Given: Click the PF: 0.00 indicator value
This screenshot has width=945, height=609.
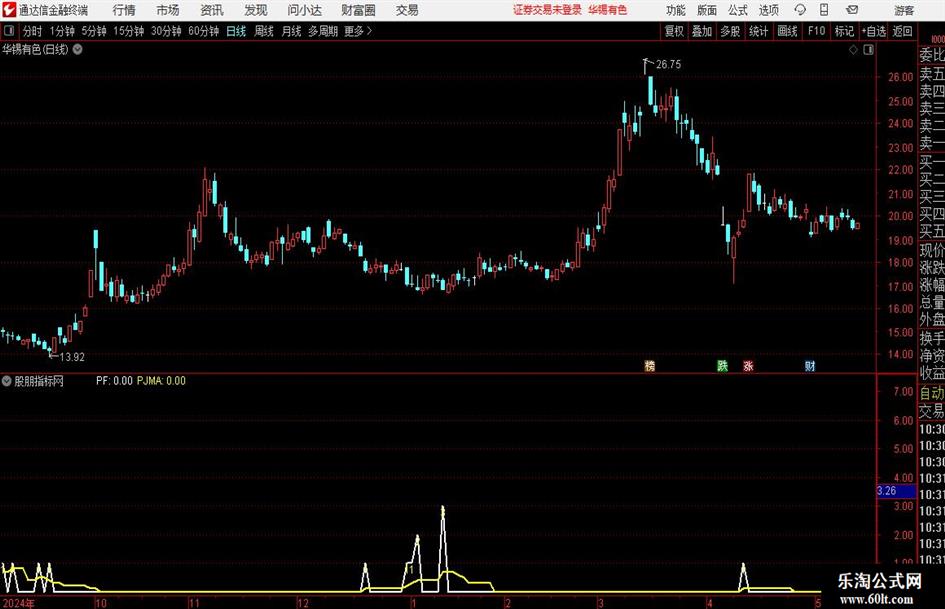Looking at the screenshot, I should pyautogui.click(x=114, y=380).
